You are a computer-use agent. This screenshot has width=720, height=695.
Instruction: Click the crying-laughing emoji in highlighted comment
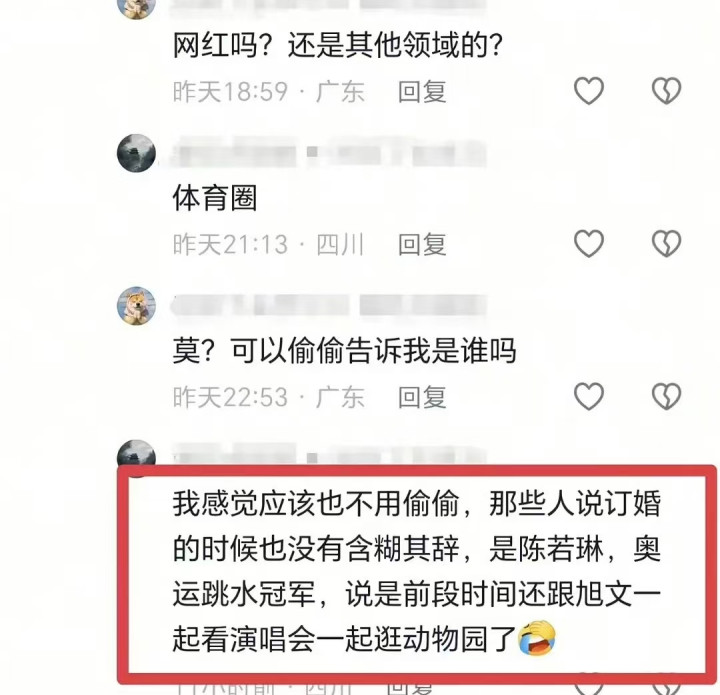pyautogui.click(x=537, y=638)
